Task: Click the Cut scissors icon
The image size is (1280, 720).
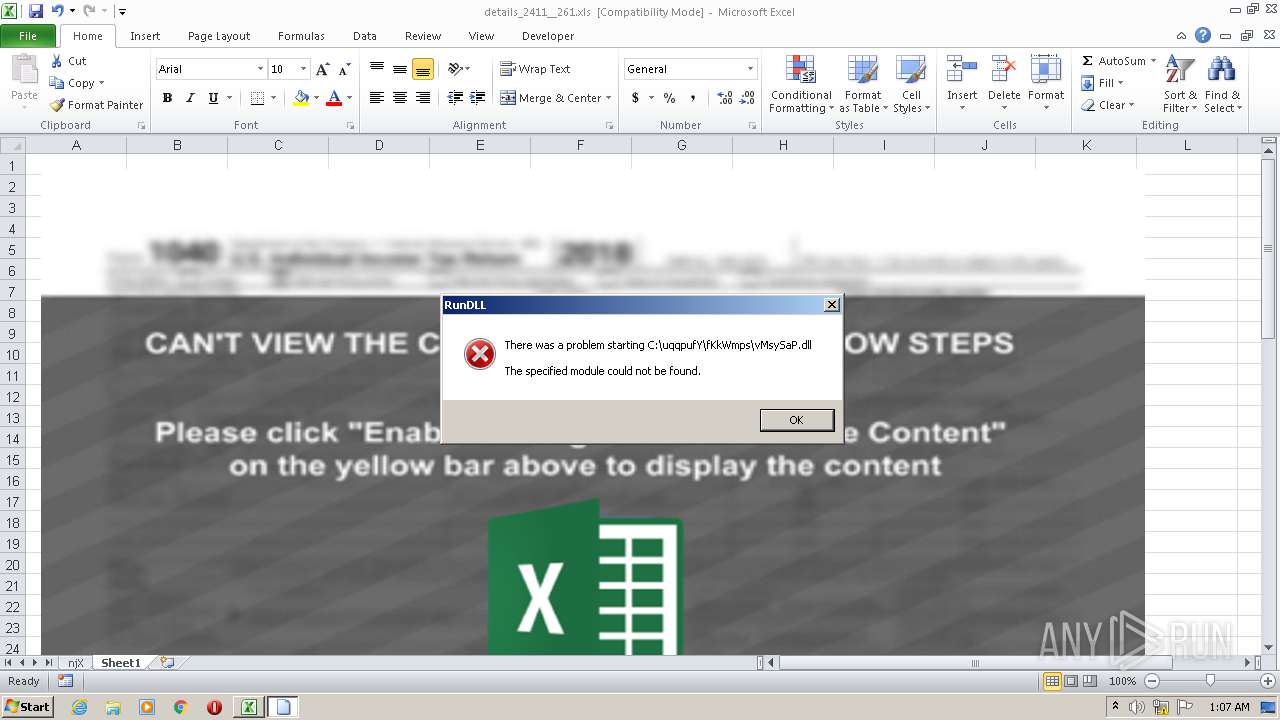Action: 57,61
